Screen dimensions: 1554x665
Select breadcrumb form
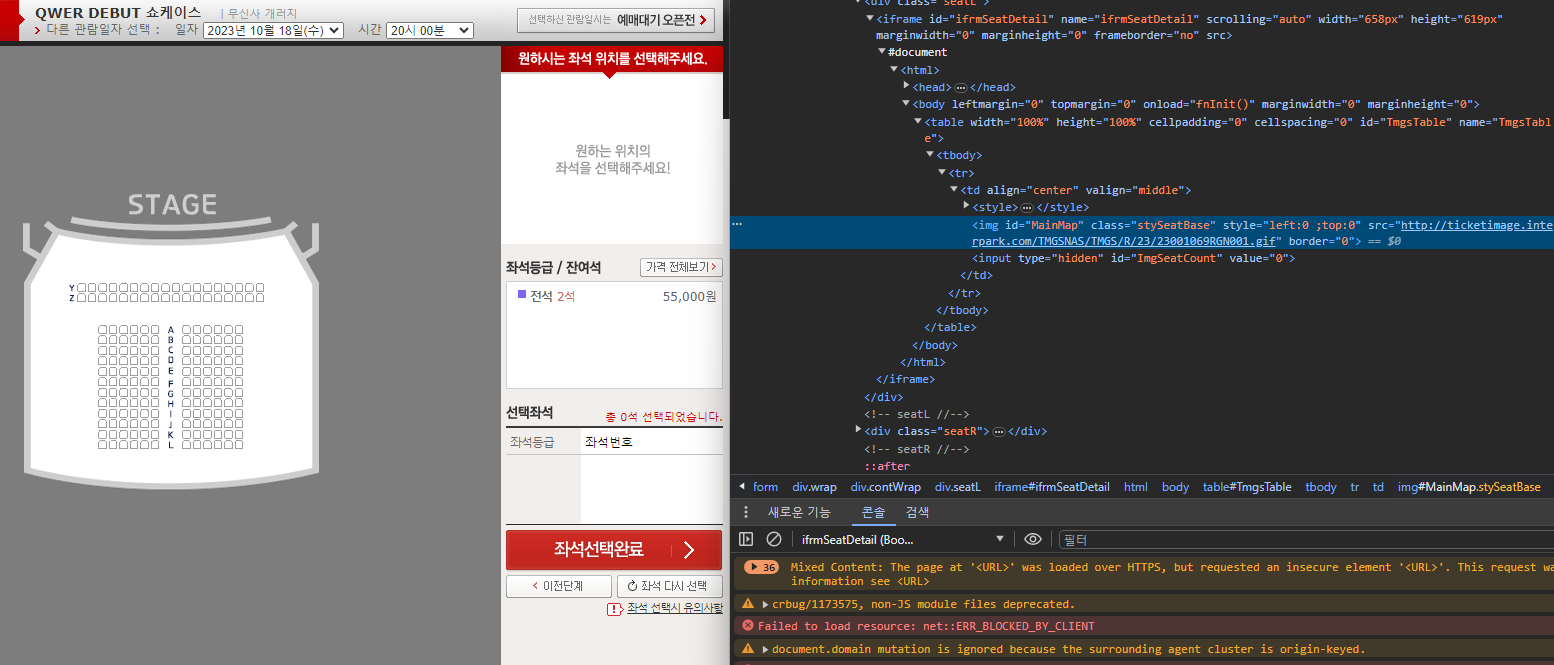click(765, 487)
